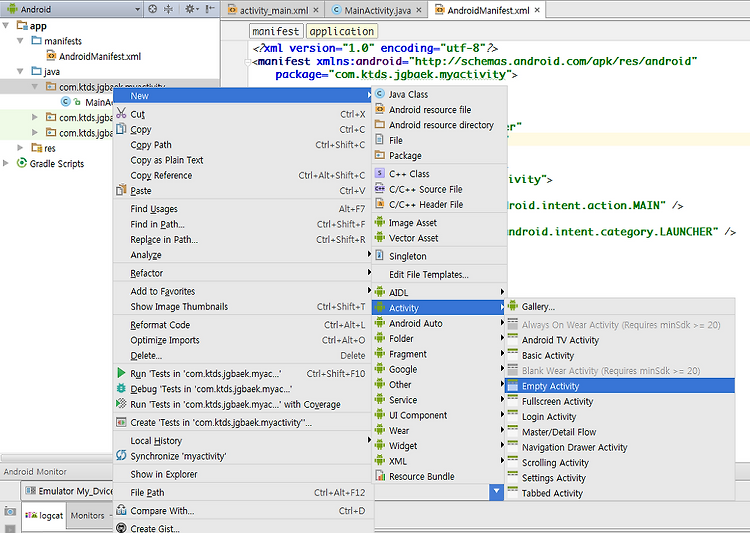Image resolution: width=750 pixels, height=533 pixels.
Task: Select Navigation Drawer Activity
Action: click(620, 447)
